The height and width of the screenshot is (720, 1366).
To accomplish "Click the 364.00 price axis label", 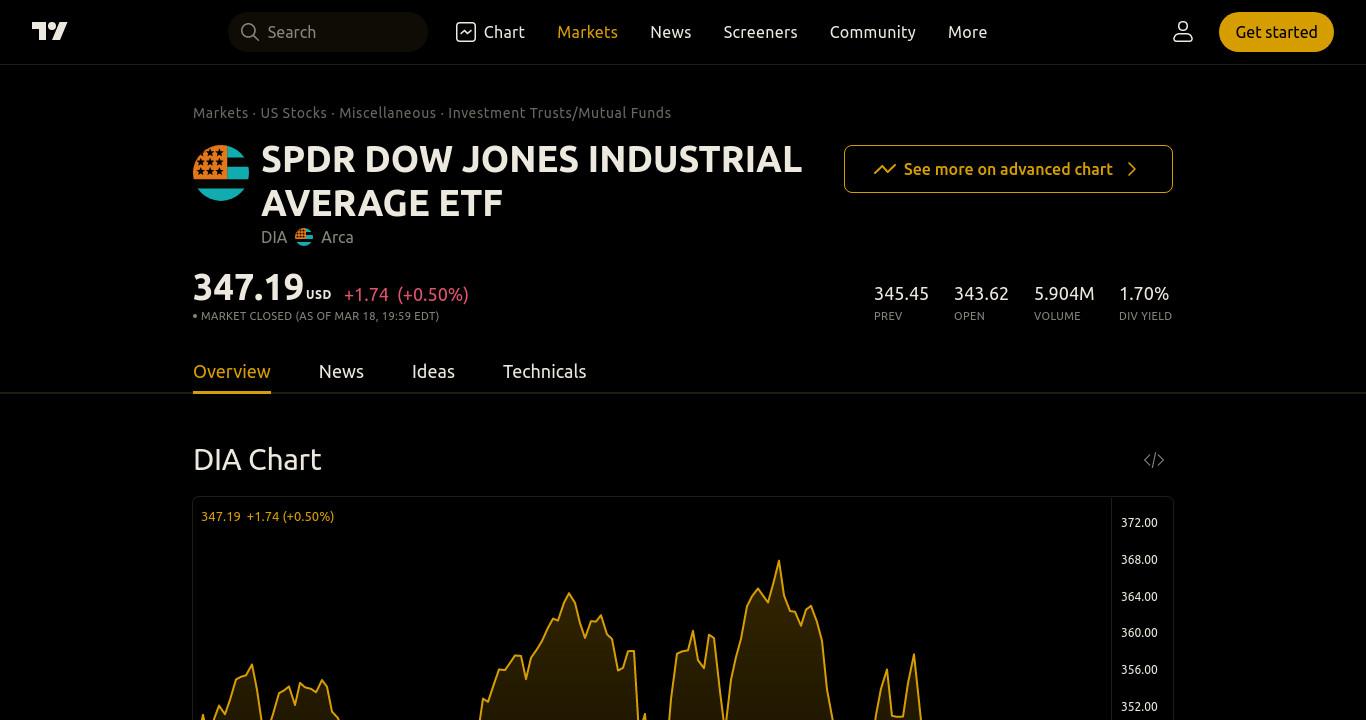I will [1139, 596].
